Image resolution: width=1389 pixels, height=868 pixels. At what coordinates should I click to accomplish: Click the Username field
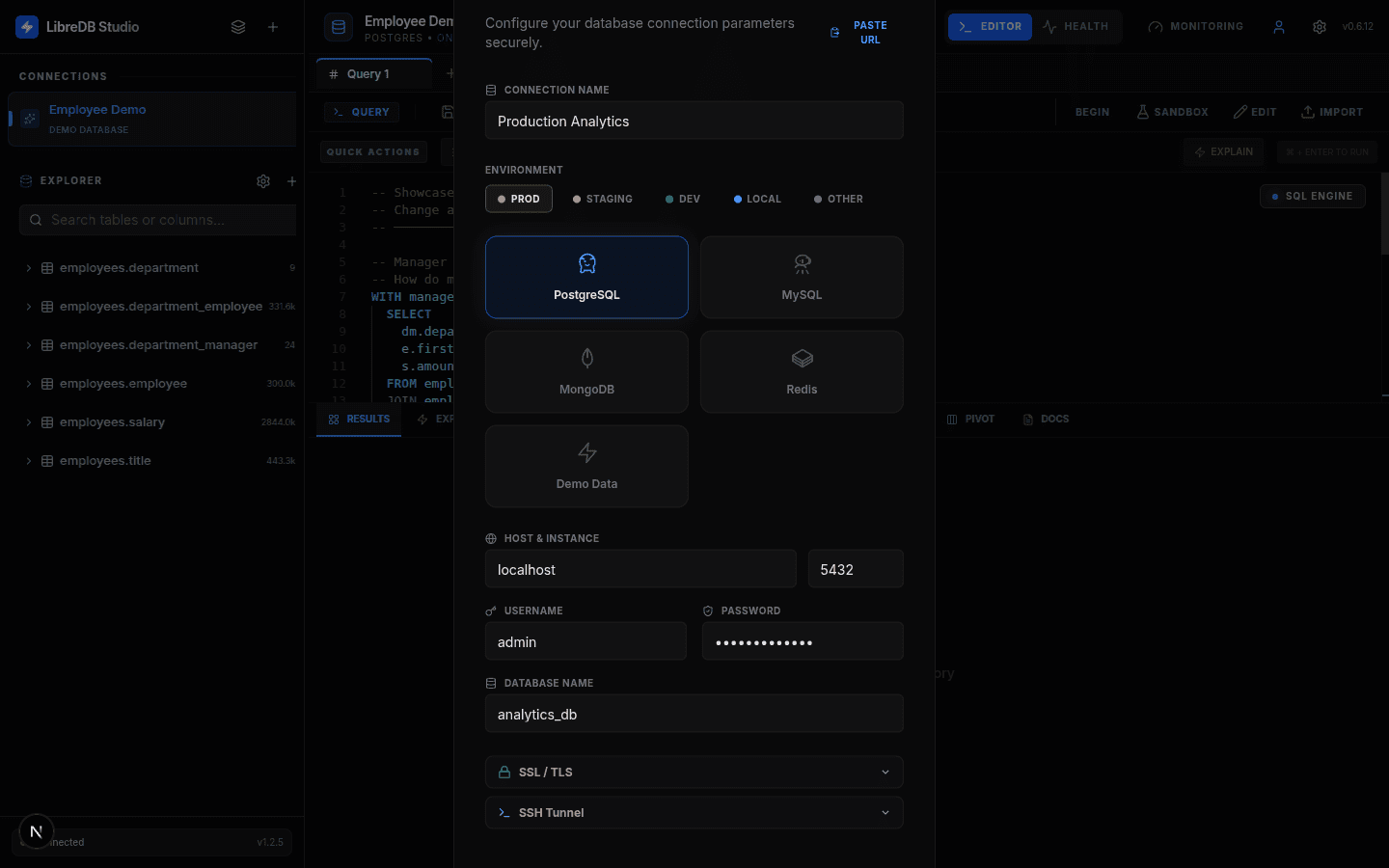pyautogui.click(x=586, y=641)
